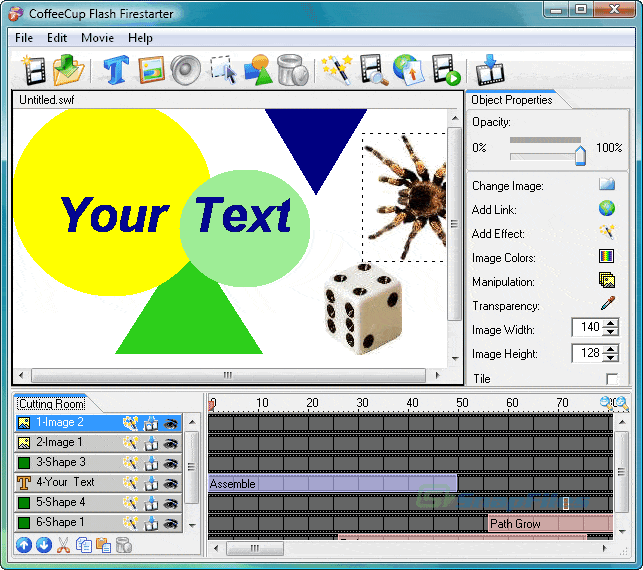Click the Add Sound speaker icon
This screenshot has width=643, height=570.
click(185, 70)
